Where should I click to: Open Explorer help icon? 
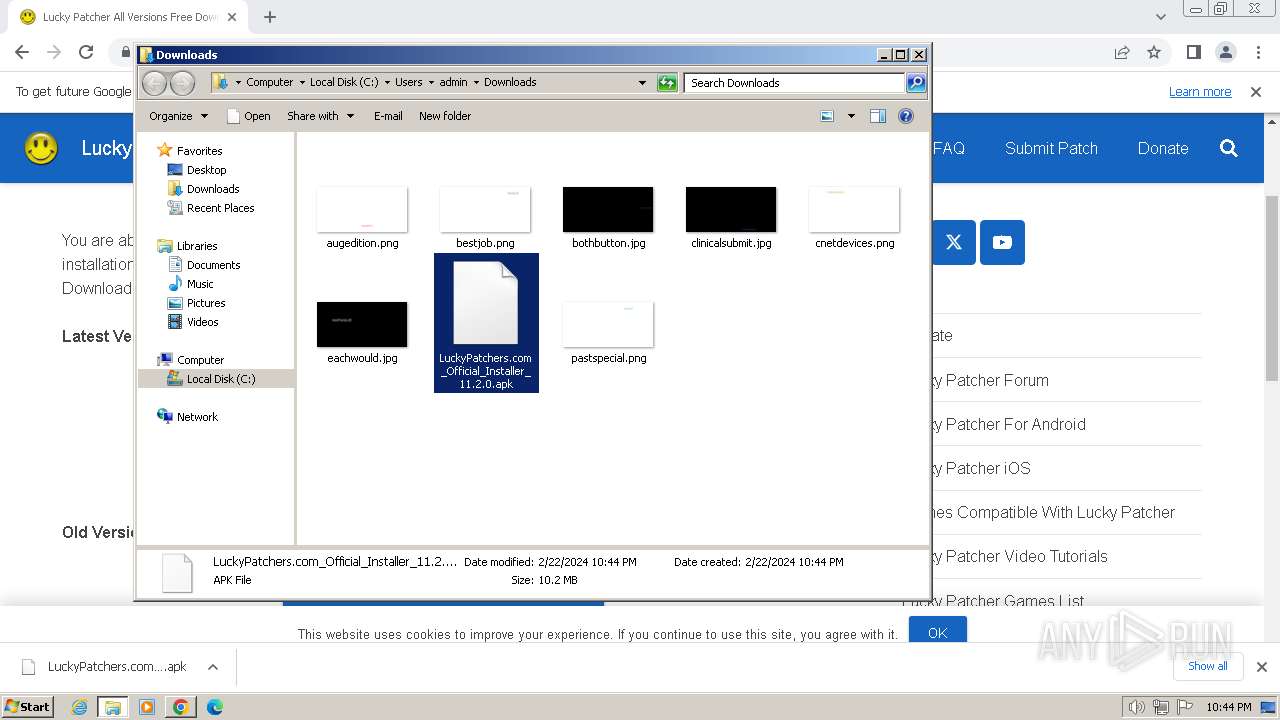tap(906, 116)
